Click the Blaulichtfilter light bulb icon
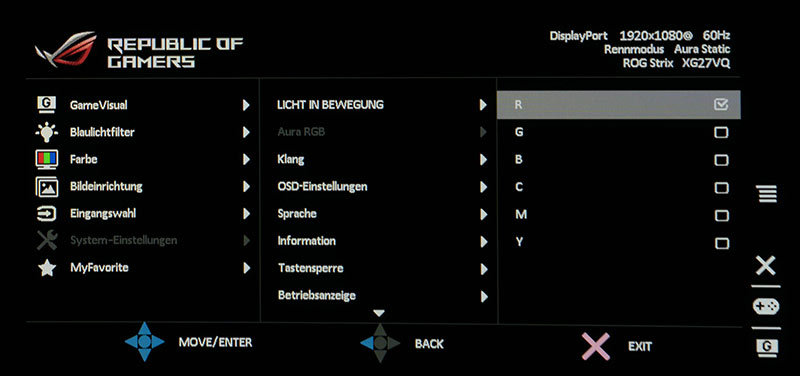 [x=47, y=132]
